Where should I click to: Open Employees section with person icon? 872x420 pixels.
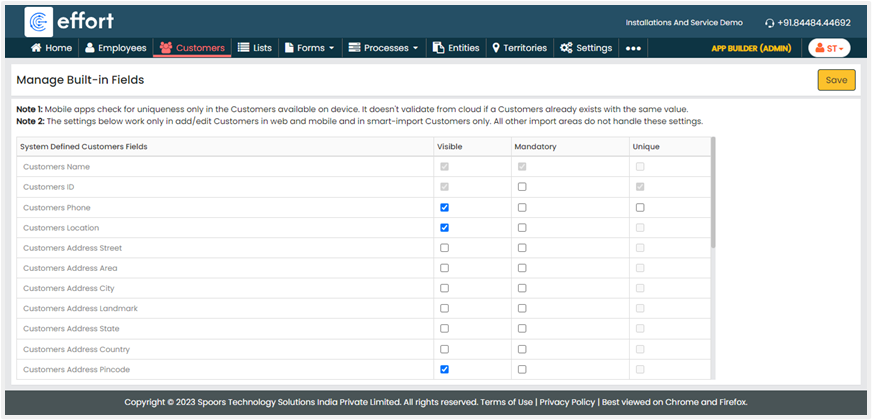pyautogui.click(x=91, y=48)
